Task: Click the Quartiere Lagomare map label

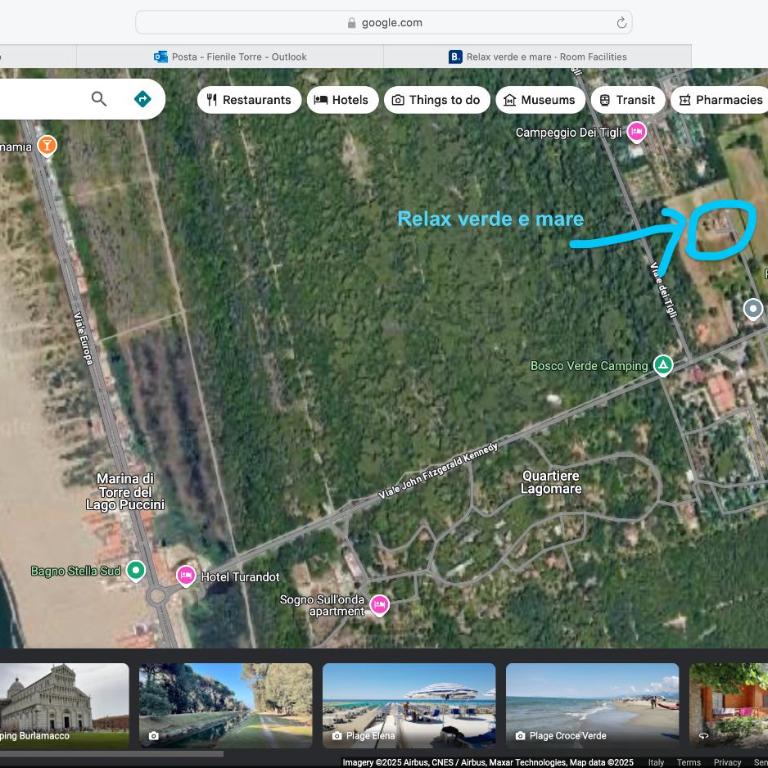Action: 551,482
